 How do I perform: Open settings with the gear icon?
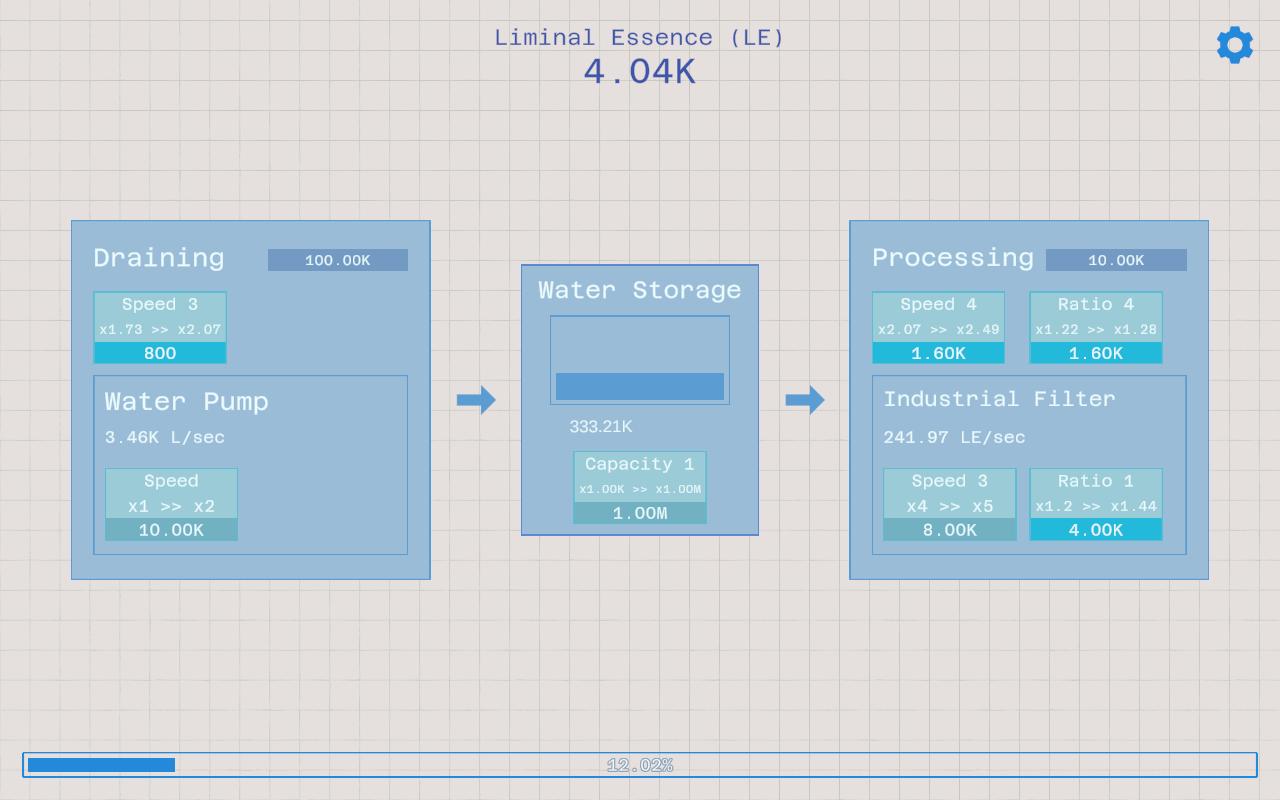[1235, 45]
